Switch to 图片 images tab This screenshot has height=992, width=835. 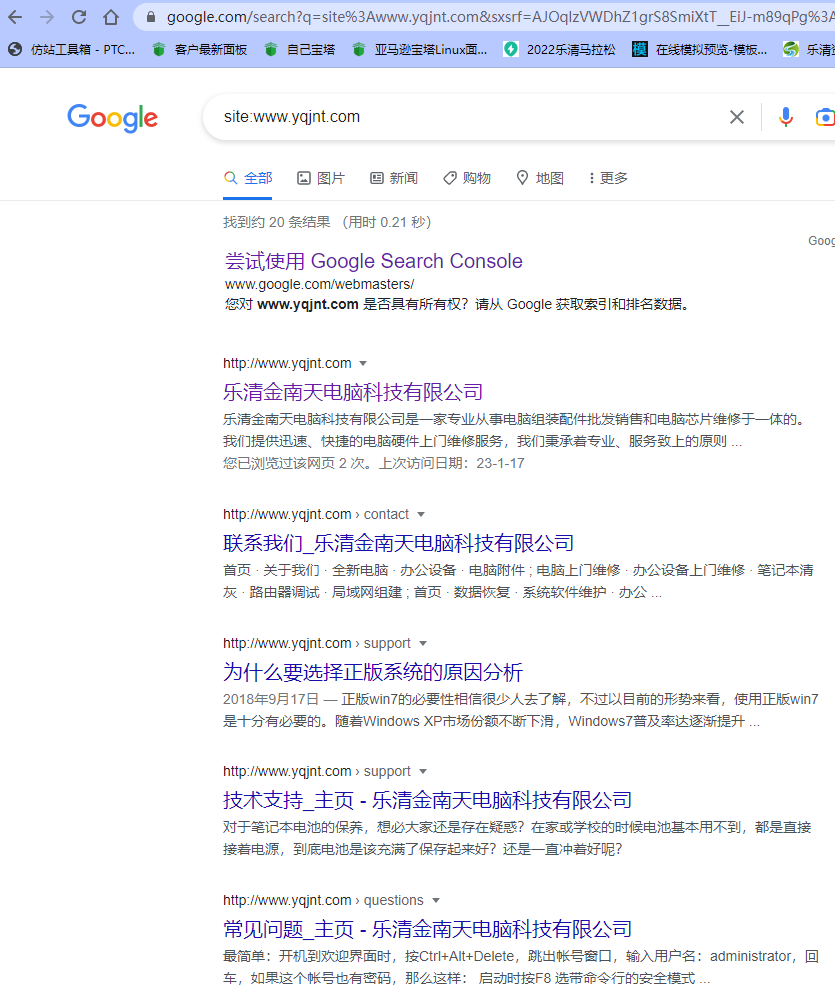[321, 178]
